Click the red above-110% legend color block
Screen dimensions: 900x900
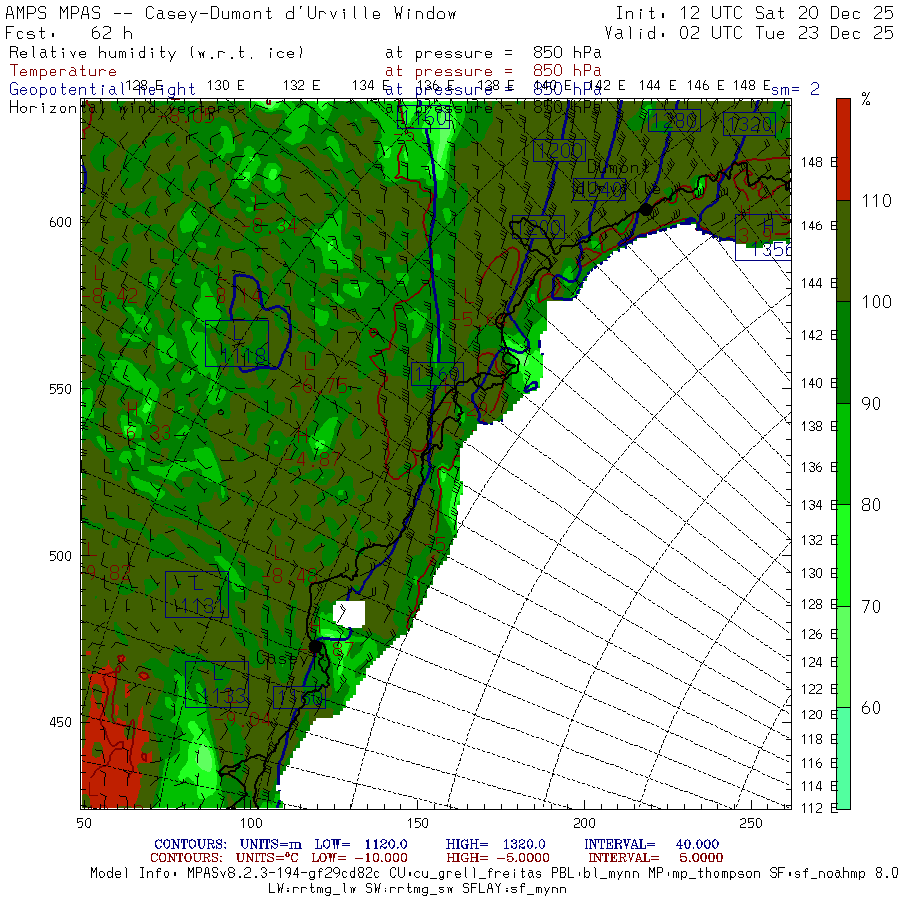[843, 149]
